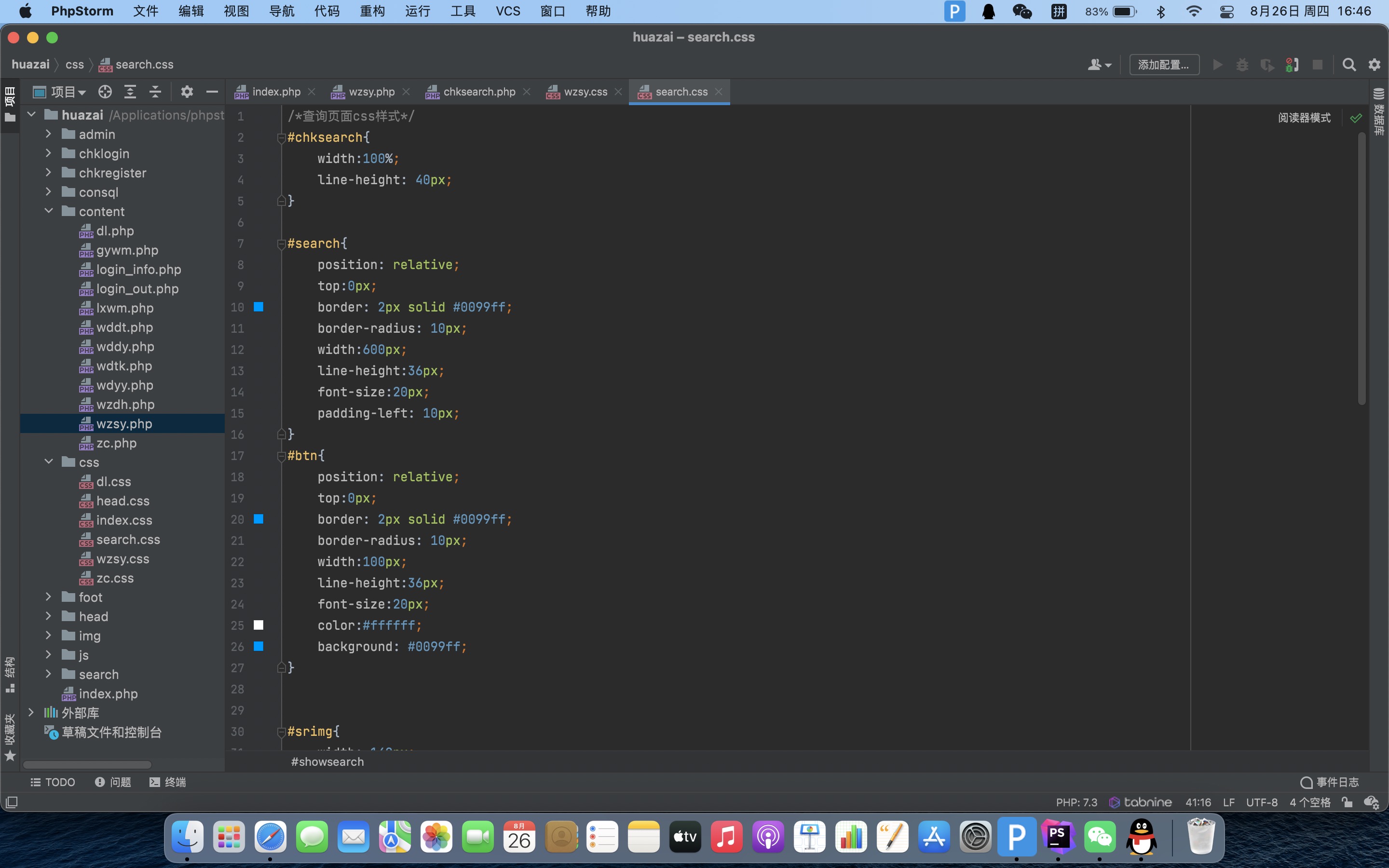Image resolution: width=1389 pixels, height=868 pixels.
Task: Click the collapse all icon in project panel
Action: tap(155, 92)
